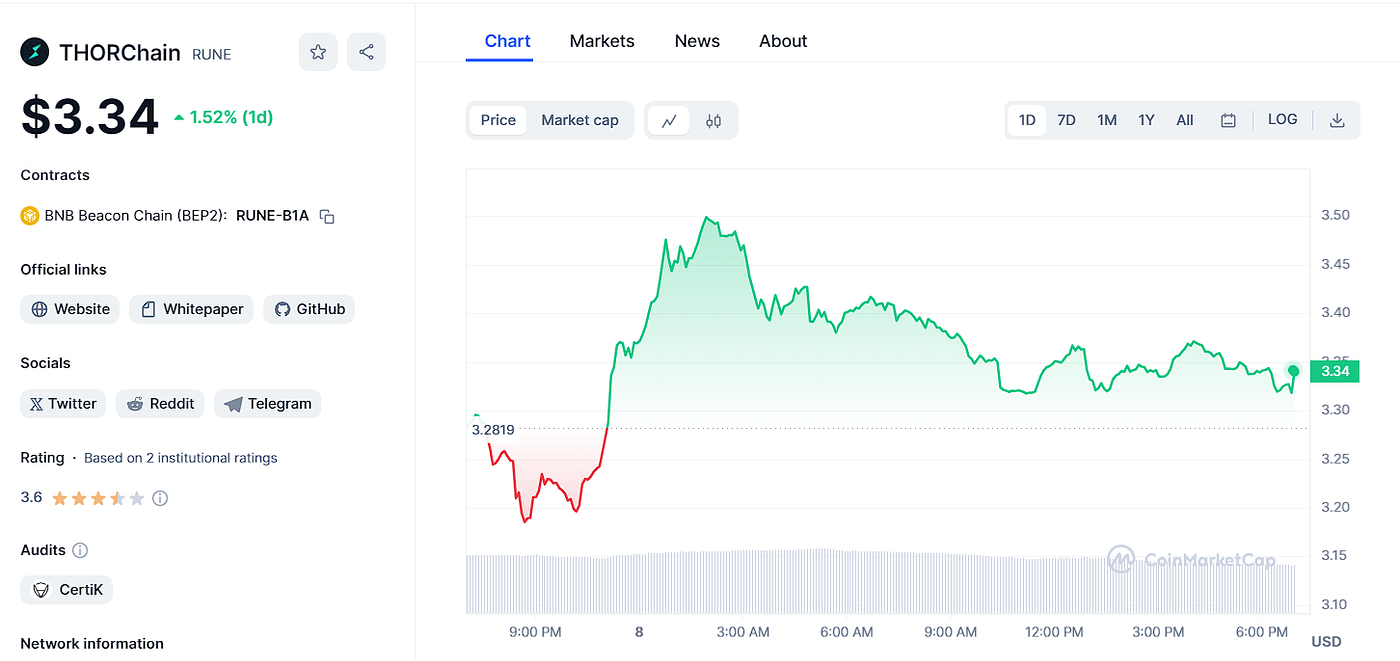Click the 3.2819 opening price label

493,430
